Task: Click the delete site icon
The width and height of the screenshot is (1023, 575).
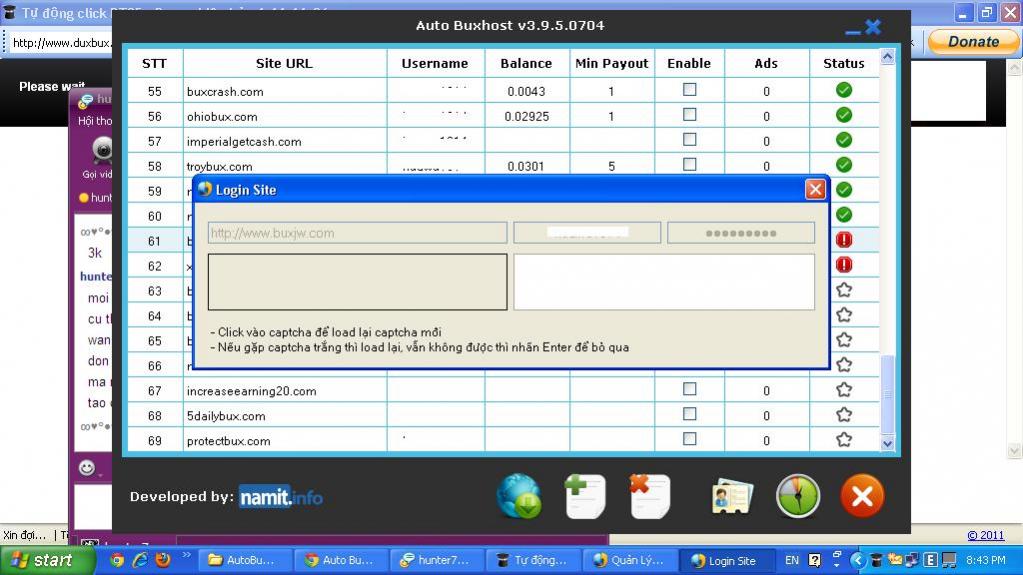Action: 649,497
